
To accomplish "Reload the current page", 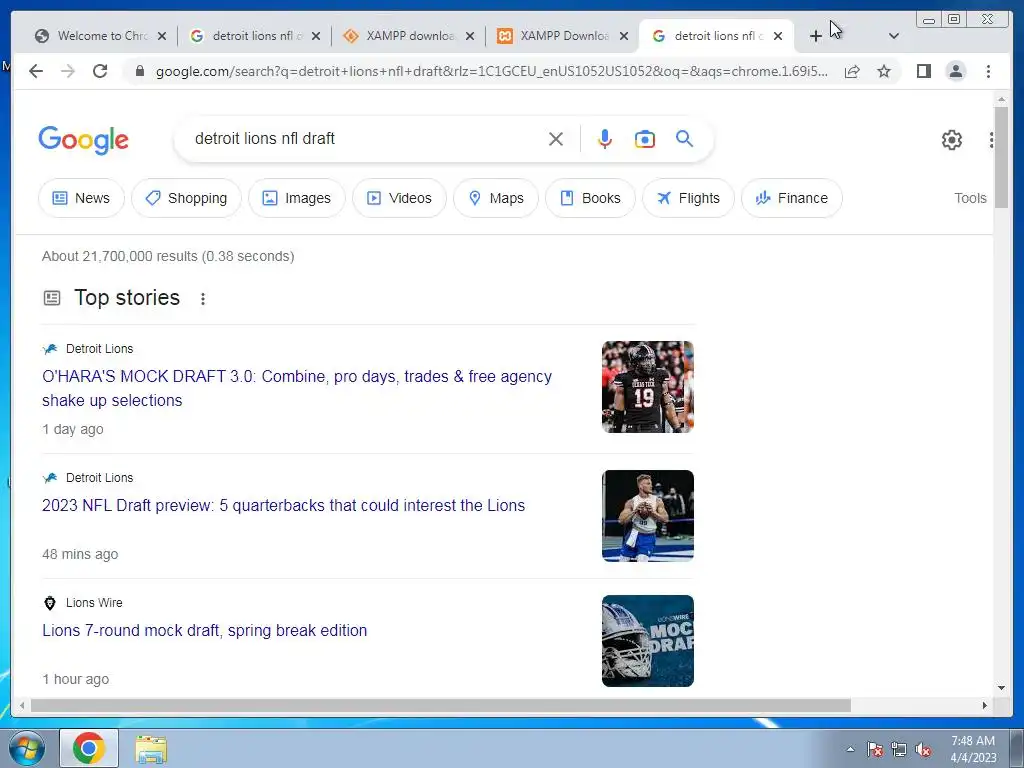I will (x=100, y=71).
